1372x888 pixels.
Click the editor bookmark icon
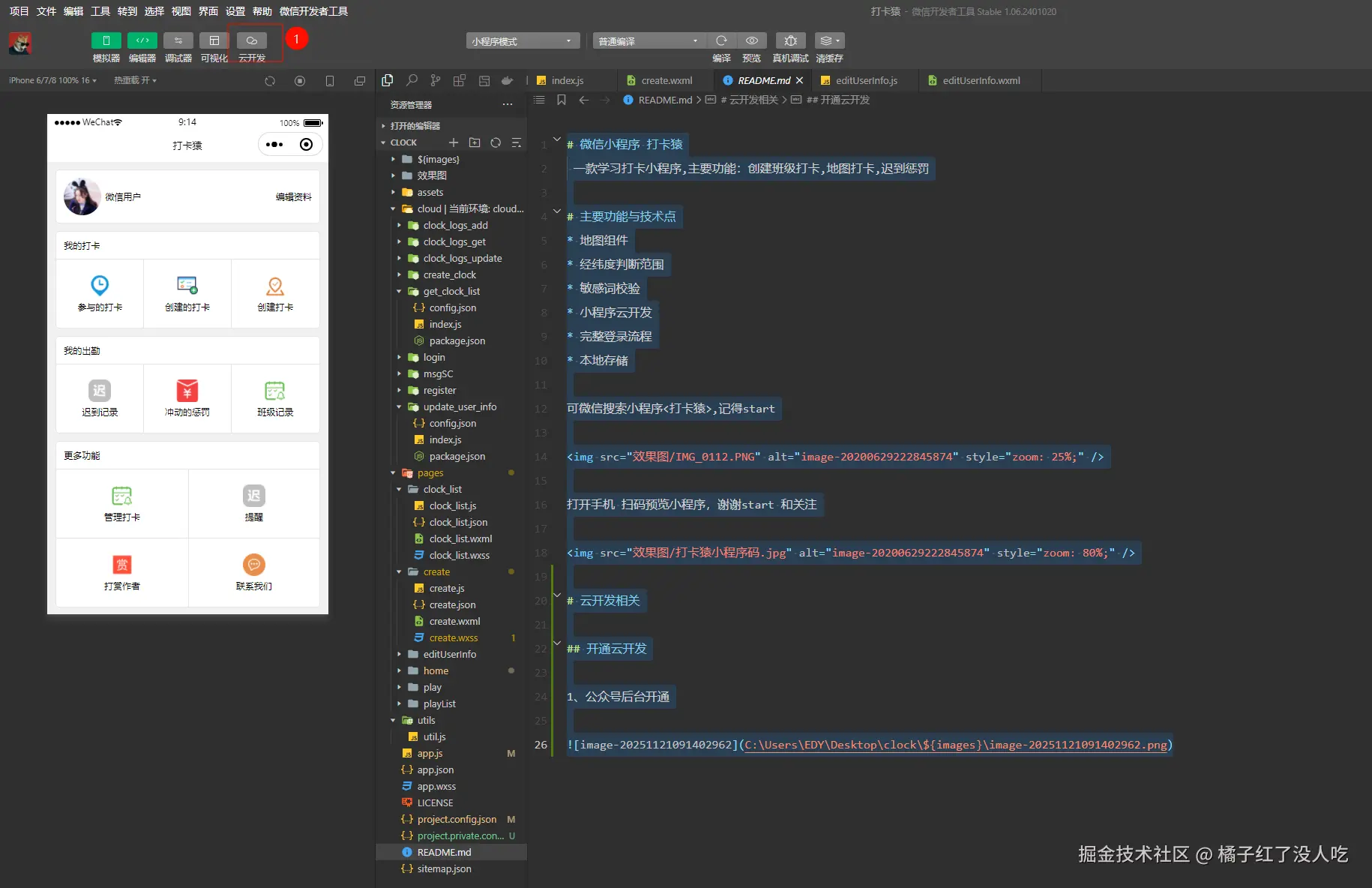click(562, 100)
